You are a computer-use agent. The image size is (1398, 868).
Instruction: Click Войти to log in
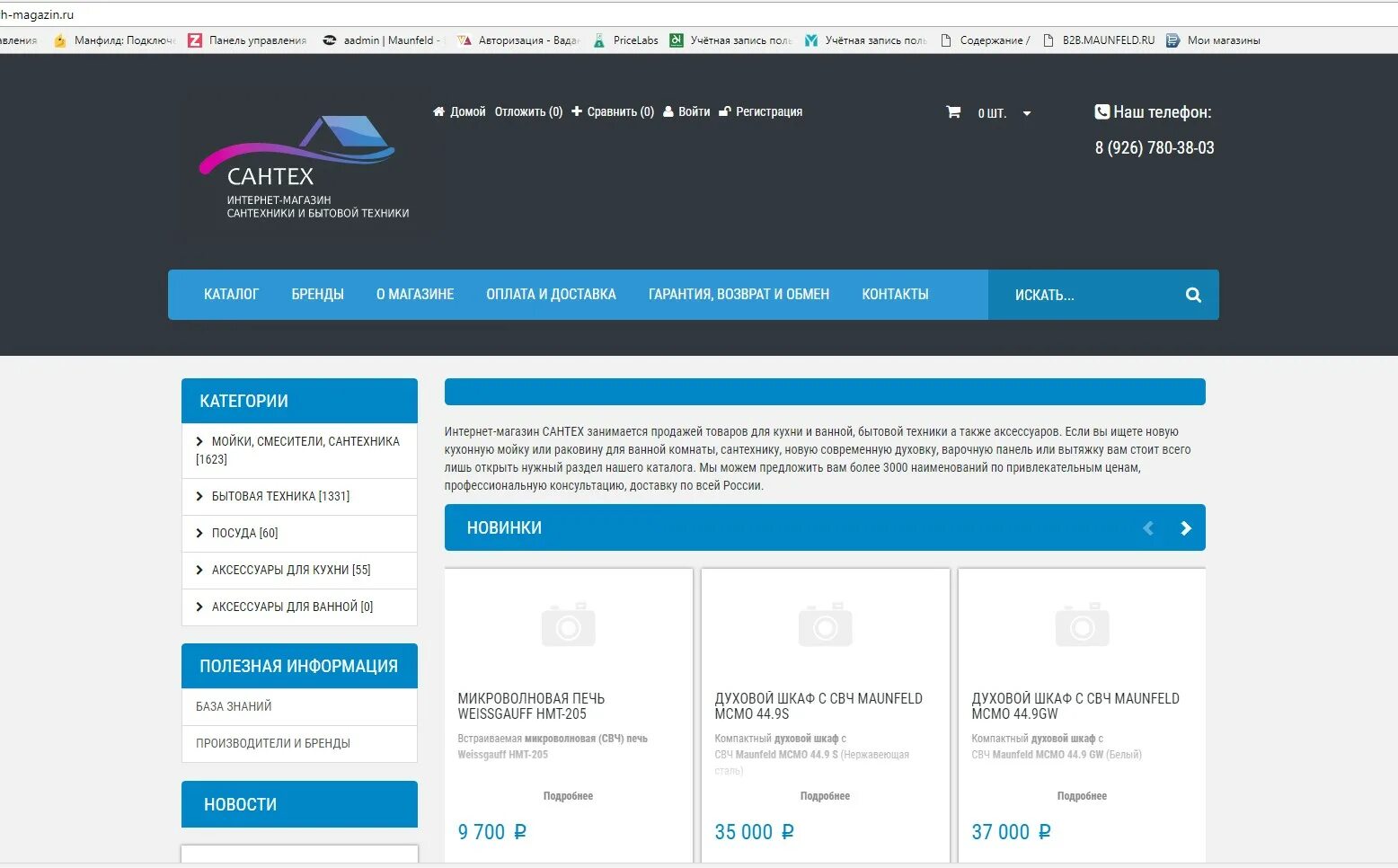pyautogui.click(x=694, y=112)
